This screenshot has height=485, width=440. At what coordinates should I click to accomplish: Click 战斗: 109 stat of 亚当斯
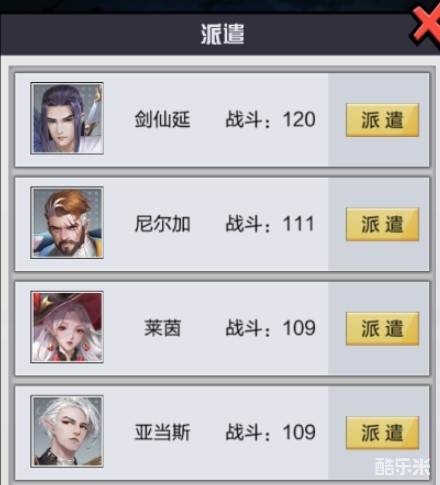click(270, 432)
